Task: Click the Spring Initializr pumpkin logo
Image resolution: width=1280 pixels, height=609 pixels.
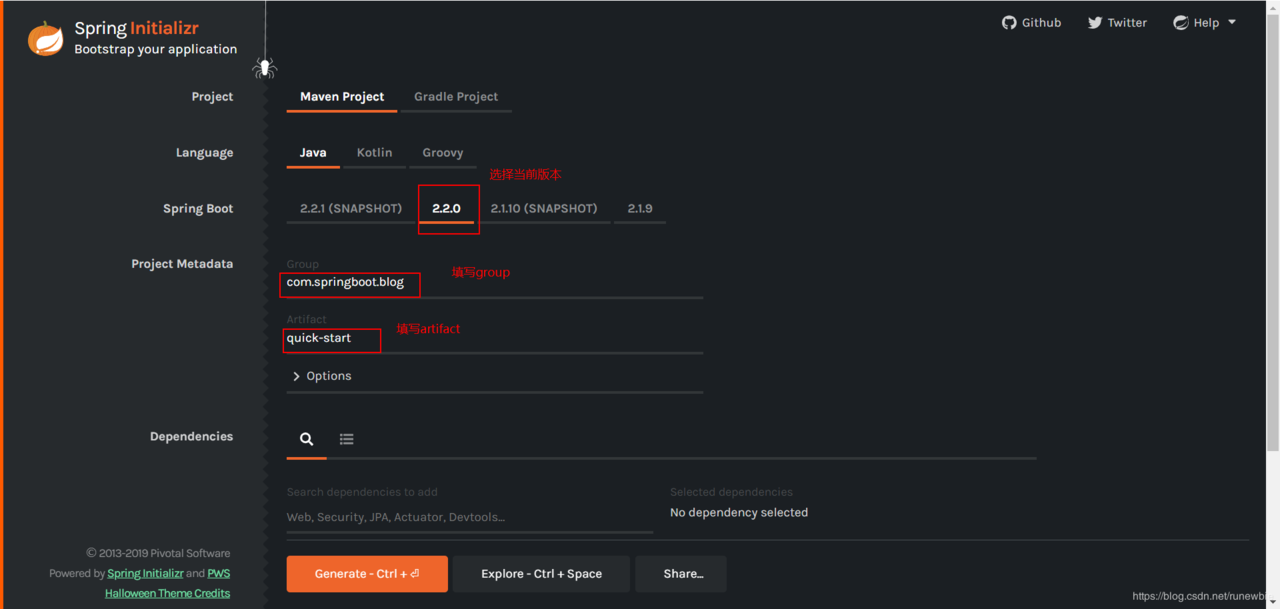Action: (46, 38)
